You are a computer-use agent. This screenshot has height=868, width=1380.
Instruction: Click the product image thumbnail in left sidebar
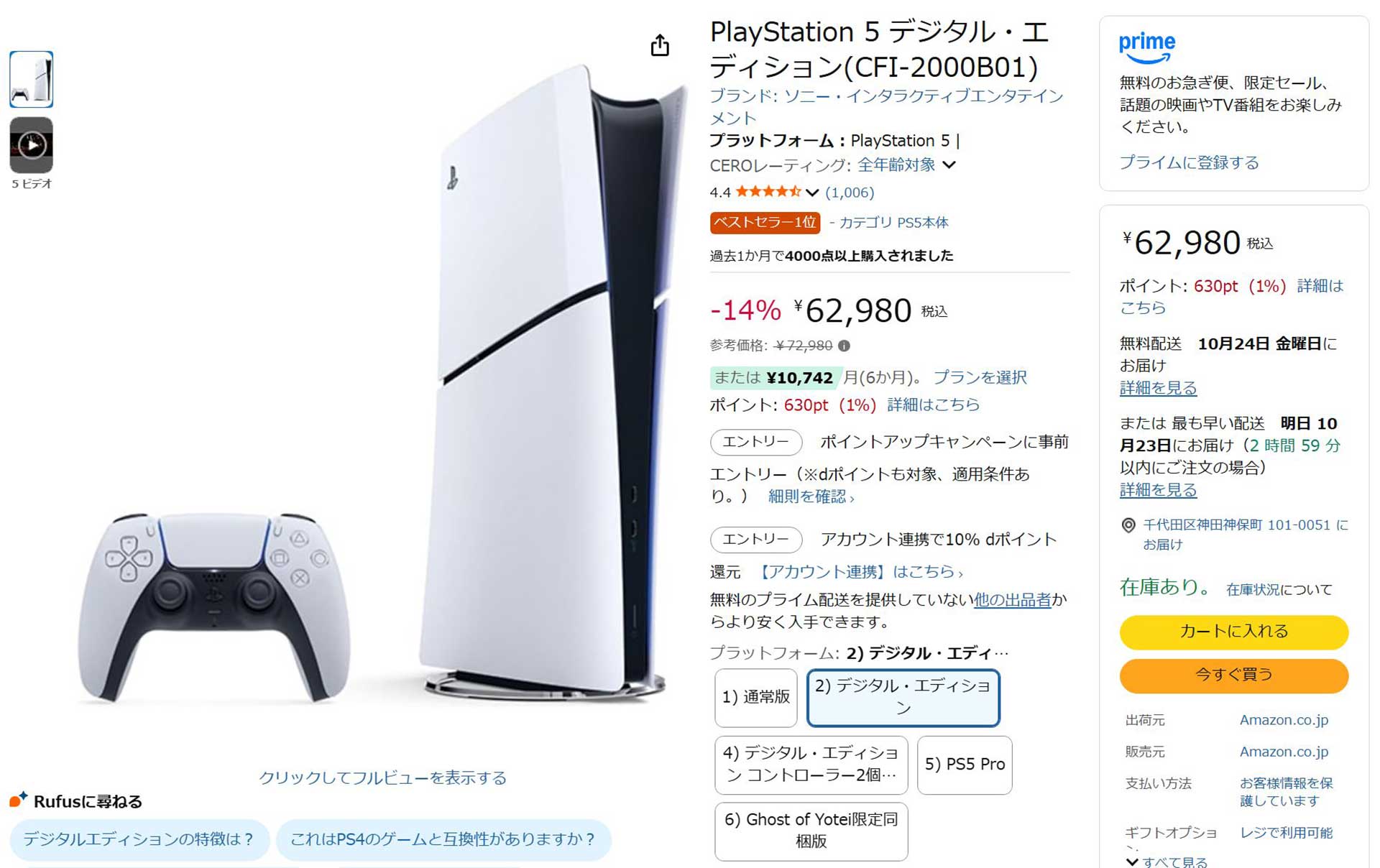click(30, 79)
